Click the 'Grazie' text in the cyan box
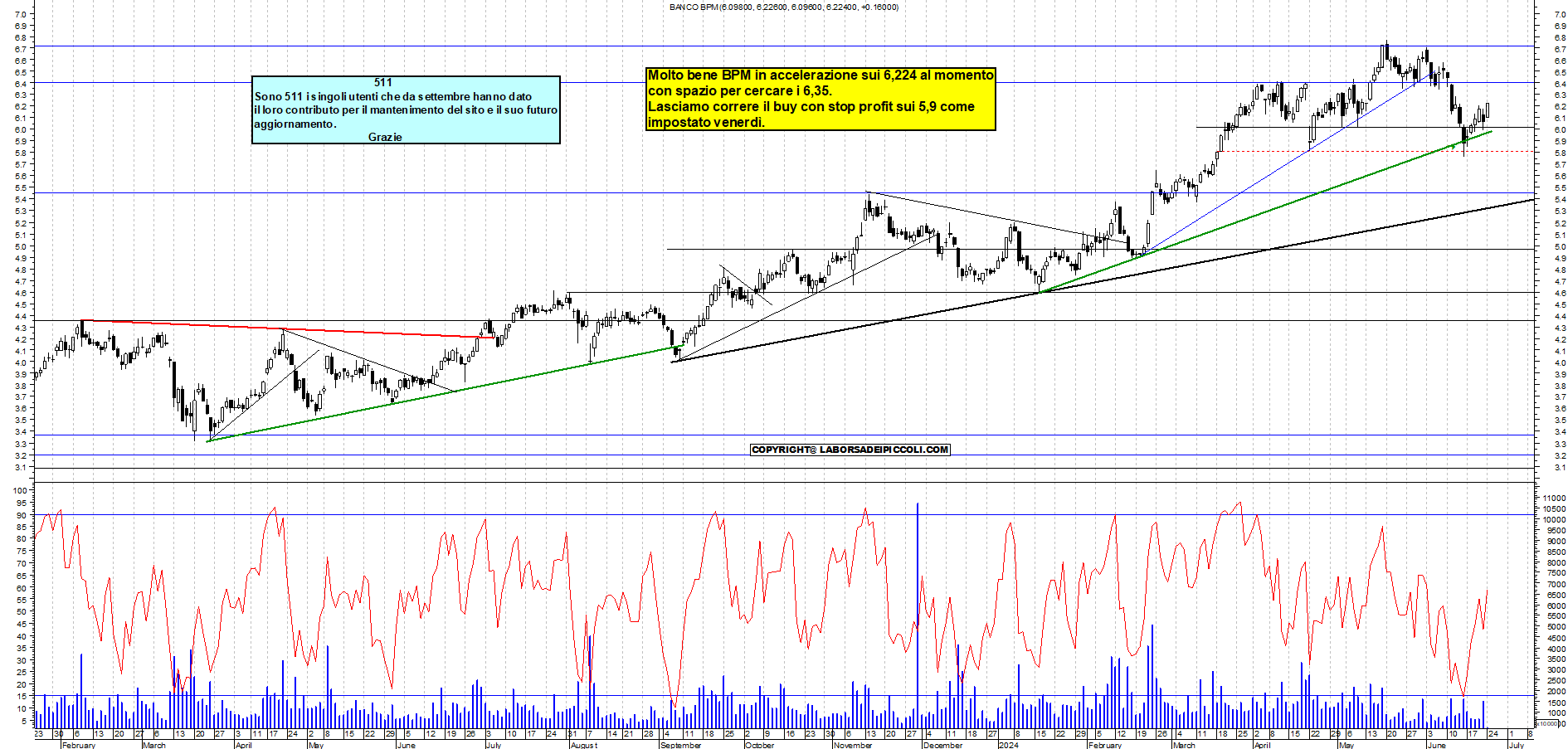1568x749 pixels. coord(385,137)
